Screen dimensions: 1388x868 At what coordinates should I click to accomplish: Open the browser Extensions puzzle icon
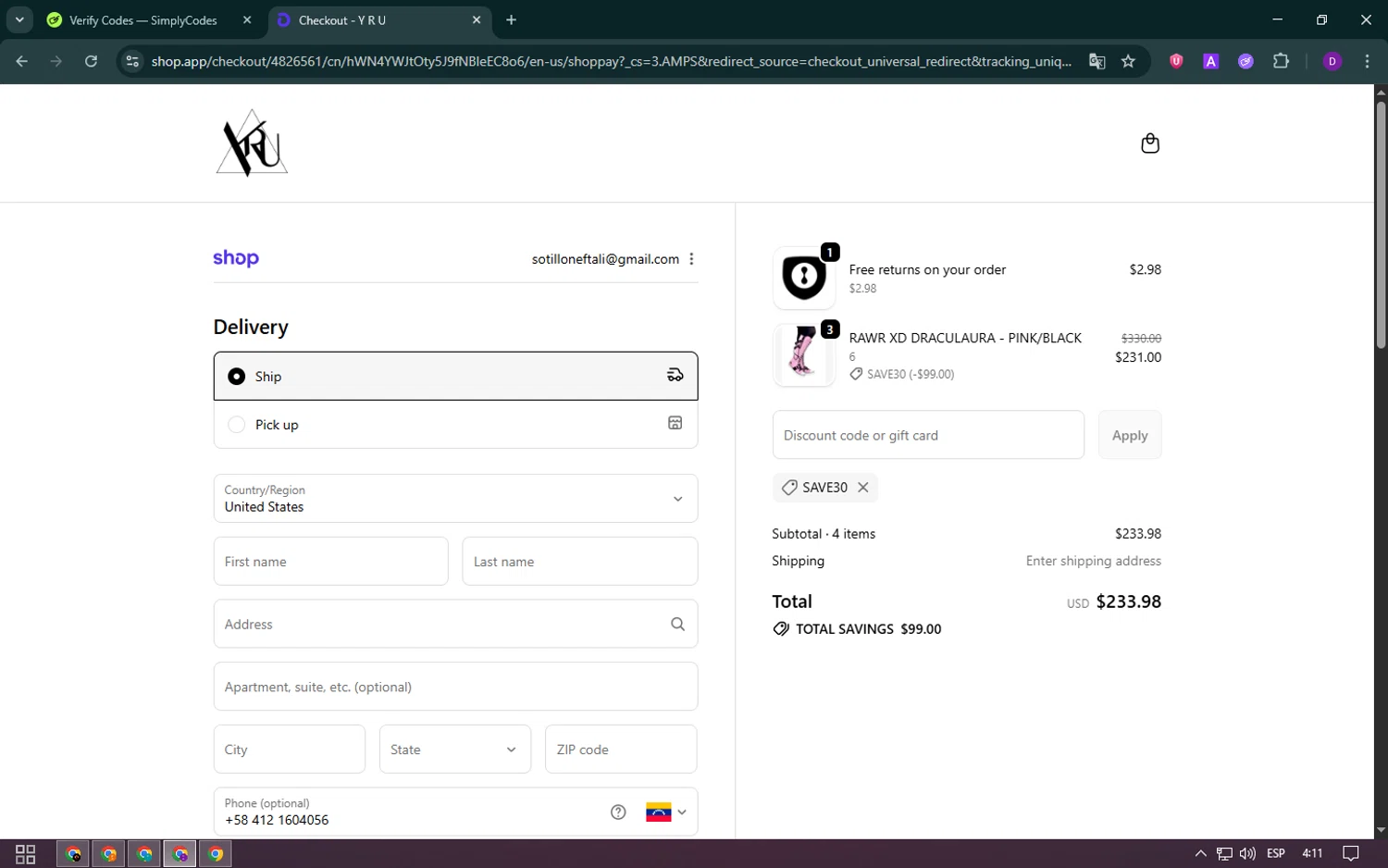1281,61
